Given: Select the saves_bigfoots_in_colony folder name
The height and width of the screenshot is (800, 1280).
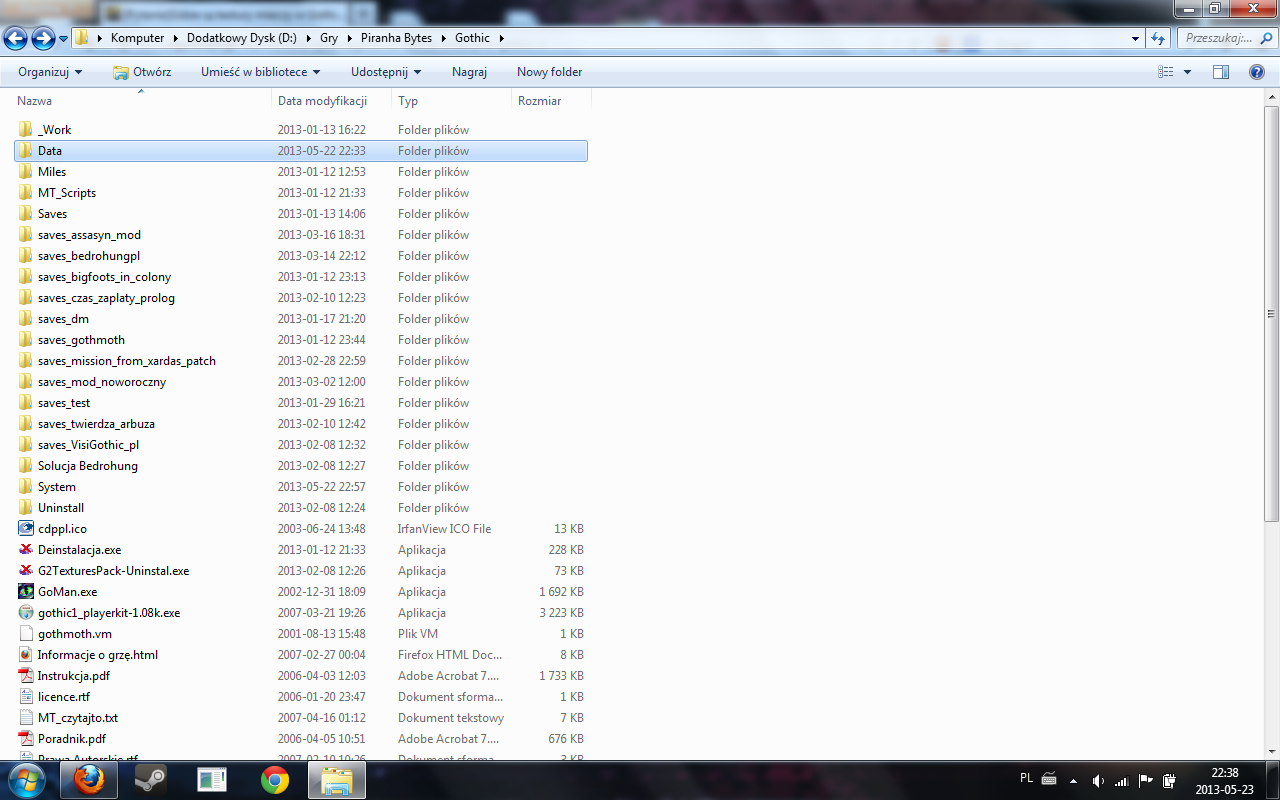Looking at the screenshot, I should 104,277.
